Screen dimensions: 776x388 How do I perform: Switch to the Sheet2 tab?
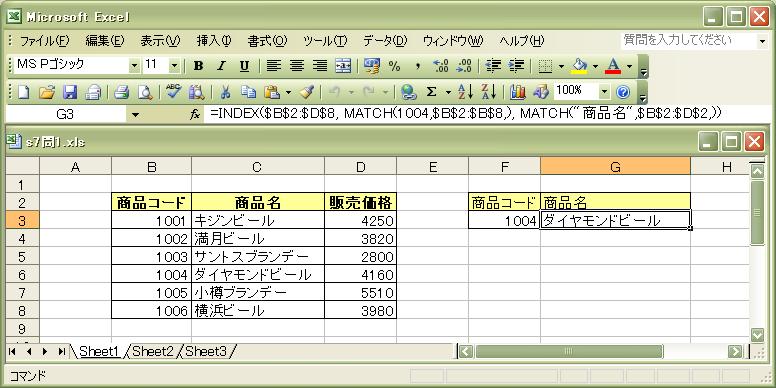pos(153,352)
